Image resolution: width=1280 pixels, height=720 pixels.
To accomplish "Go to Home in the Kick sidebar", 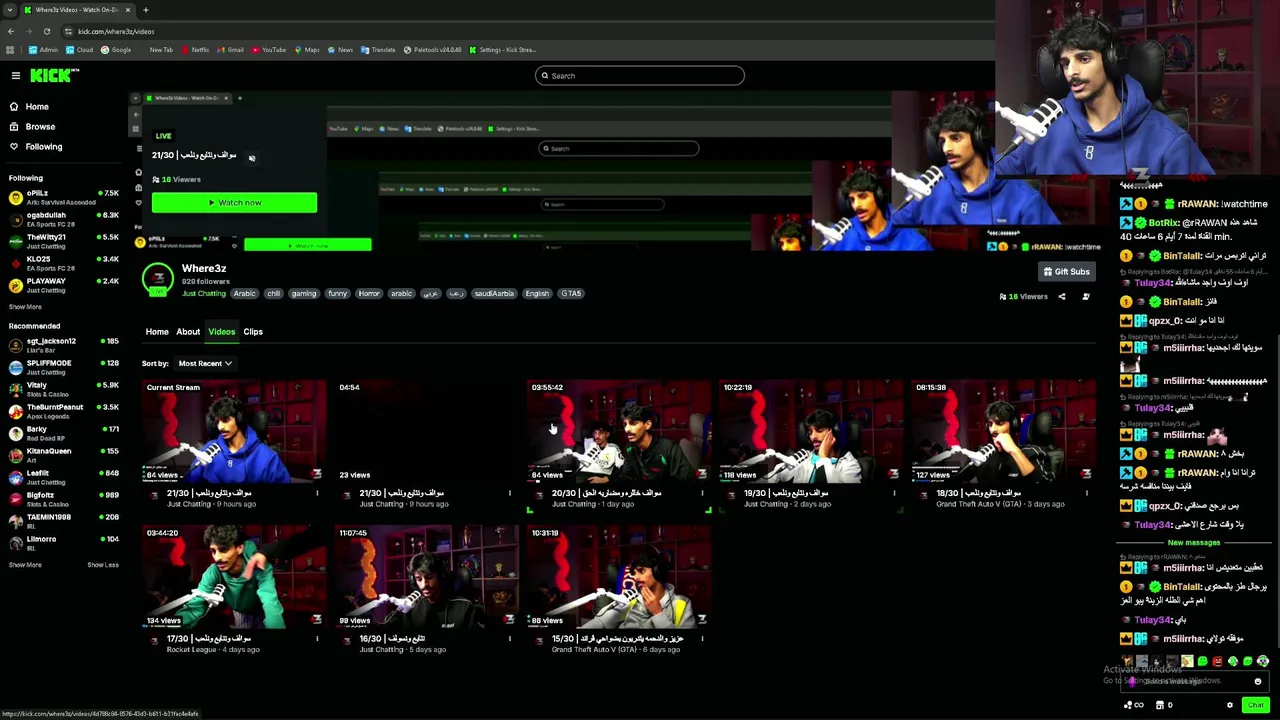I will point(37,107).
